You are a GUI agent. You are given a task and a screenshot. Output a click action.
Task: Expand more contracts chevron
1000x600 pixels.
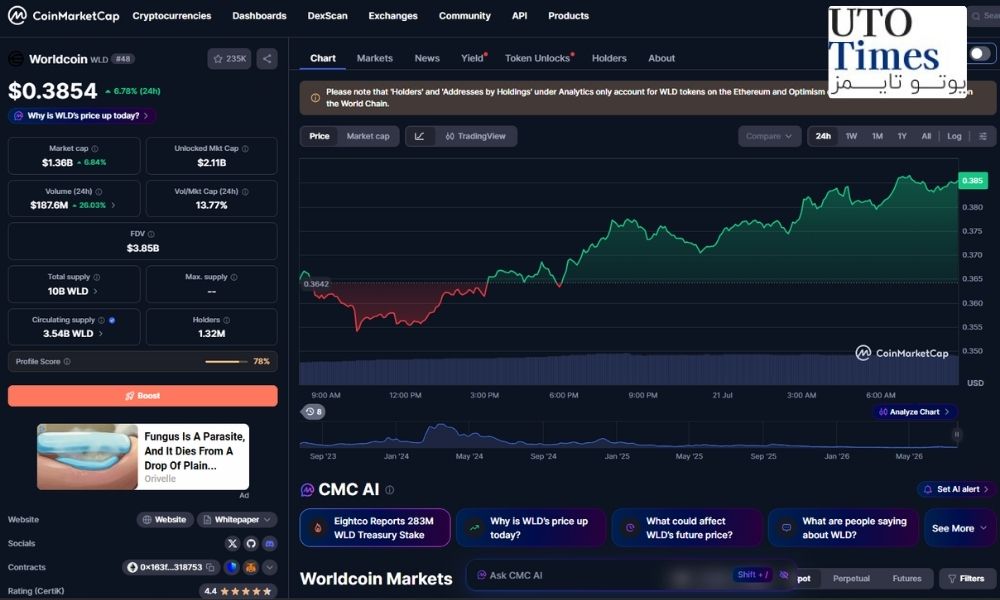(x=270, y=567)
